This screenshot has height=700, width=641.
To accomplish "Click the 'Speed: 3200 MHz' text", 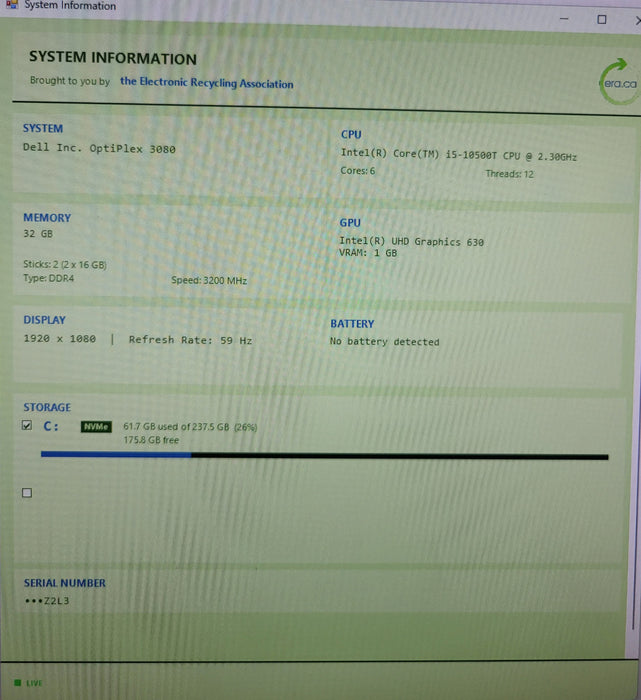I will click(x=209, y=280).
